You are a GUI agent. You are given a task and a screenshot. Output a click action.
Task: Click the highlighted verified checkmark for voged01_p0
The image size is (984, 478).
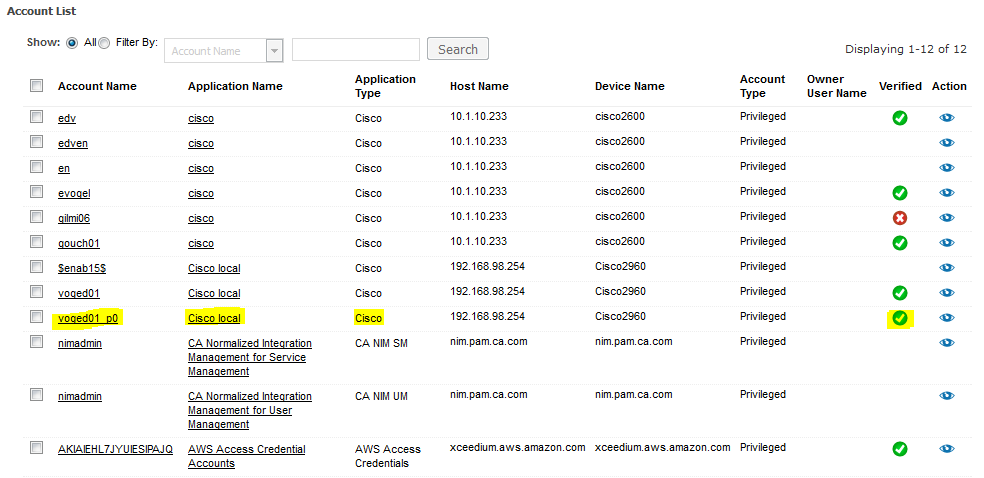pos(899,318)
